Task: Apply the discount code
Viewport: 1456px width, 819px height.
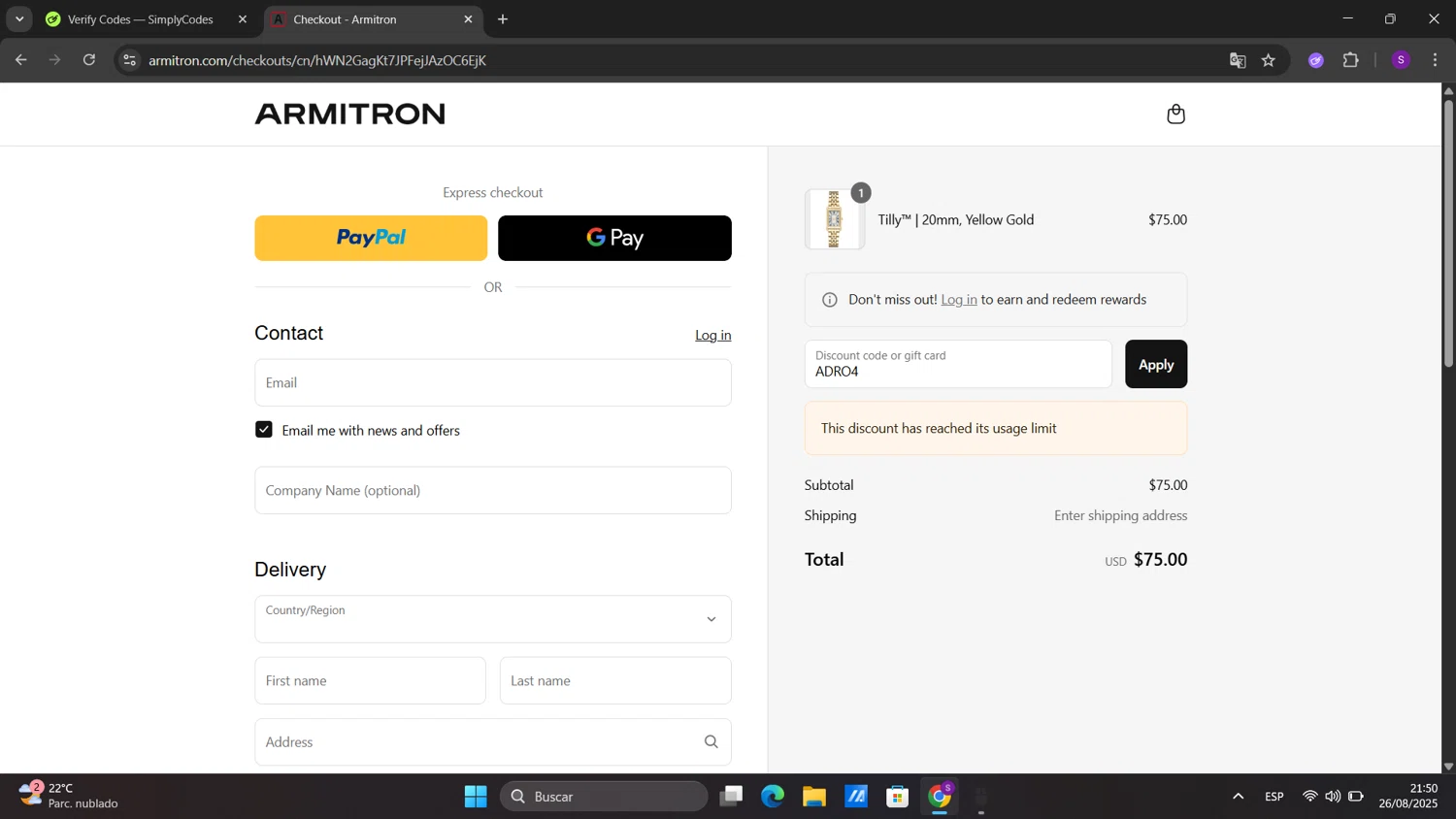Action: point(1156,364)
